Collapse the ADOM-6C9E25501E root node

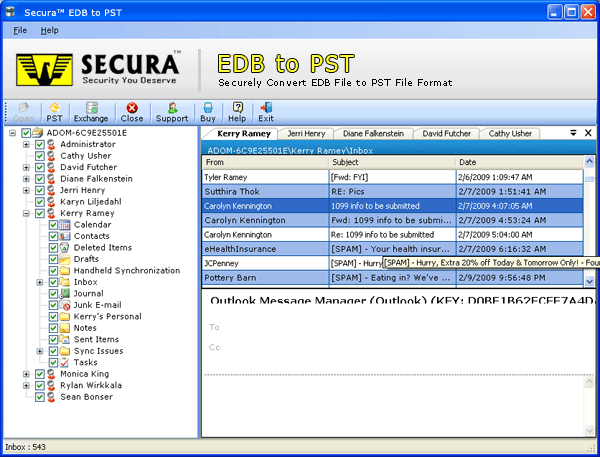[13, 133]
